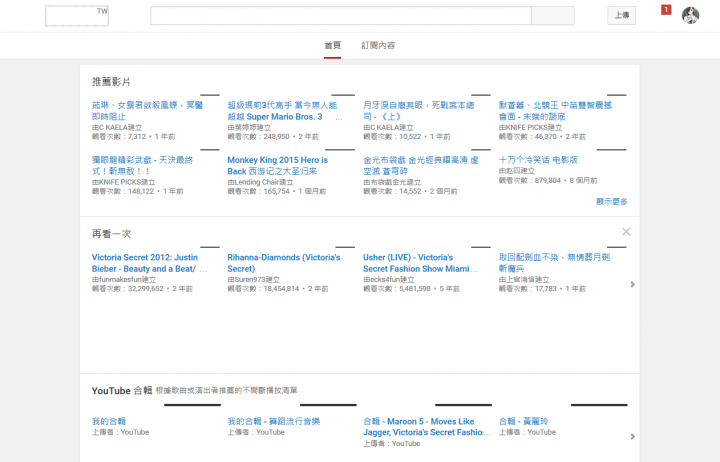Open video 默蒼離、北競王 中苗雙智震撼會面
Viewport: 720px width, 462px height.
coord(555,111)
